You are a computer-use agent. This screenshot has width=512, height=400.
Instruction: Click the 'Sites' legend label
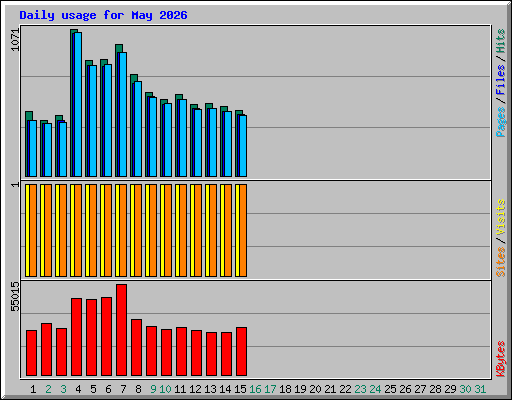[500, 262]
